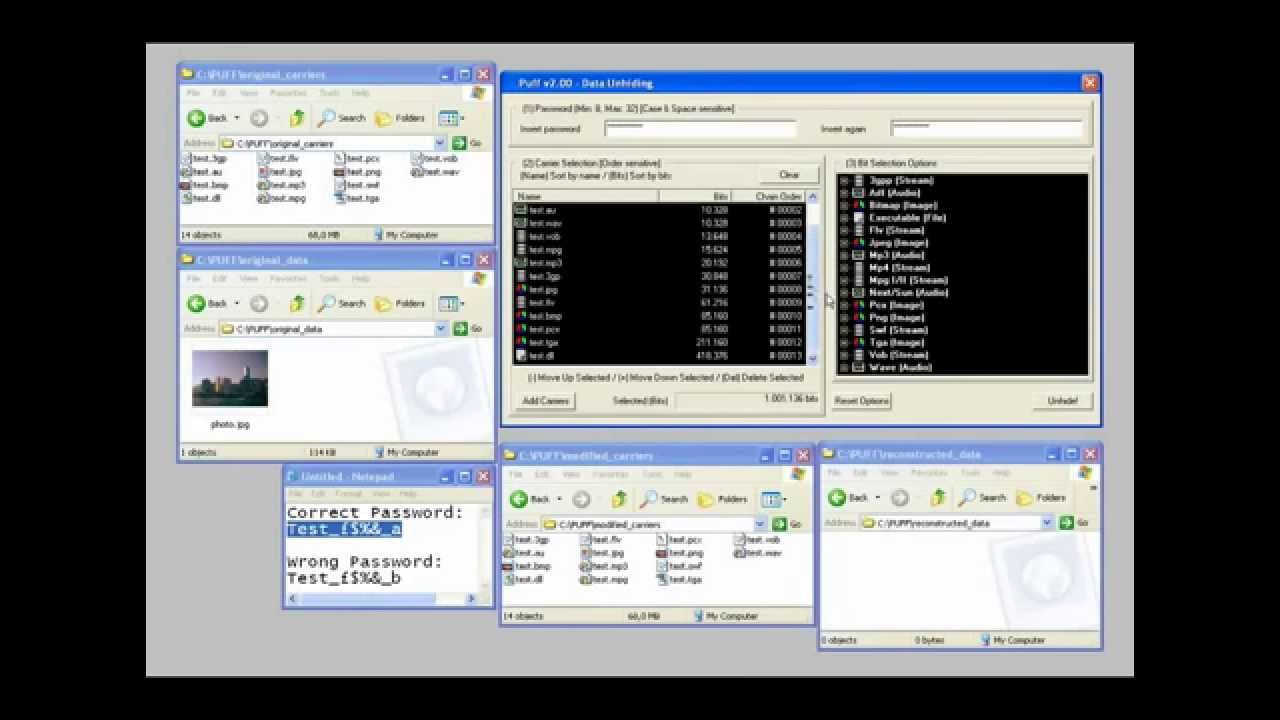Click Up folder icon in original_carriers window
Viewport: 1280px width, 720px height.
pyautogui.click(x=297, y=118)
